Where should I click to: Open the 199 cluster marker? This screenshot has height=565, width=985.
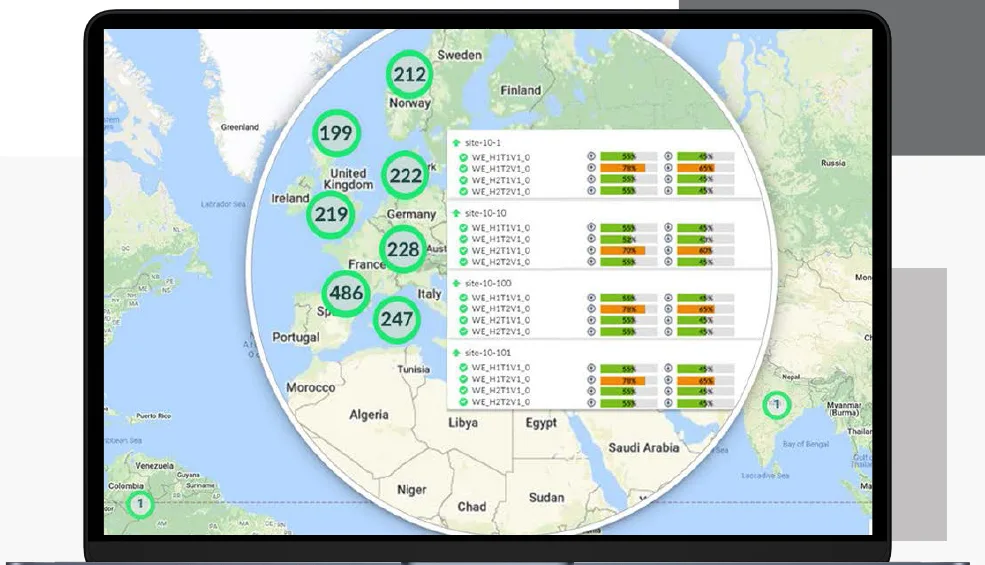click(x=336, y=133)
